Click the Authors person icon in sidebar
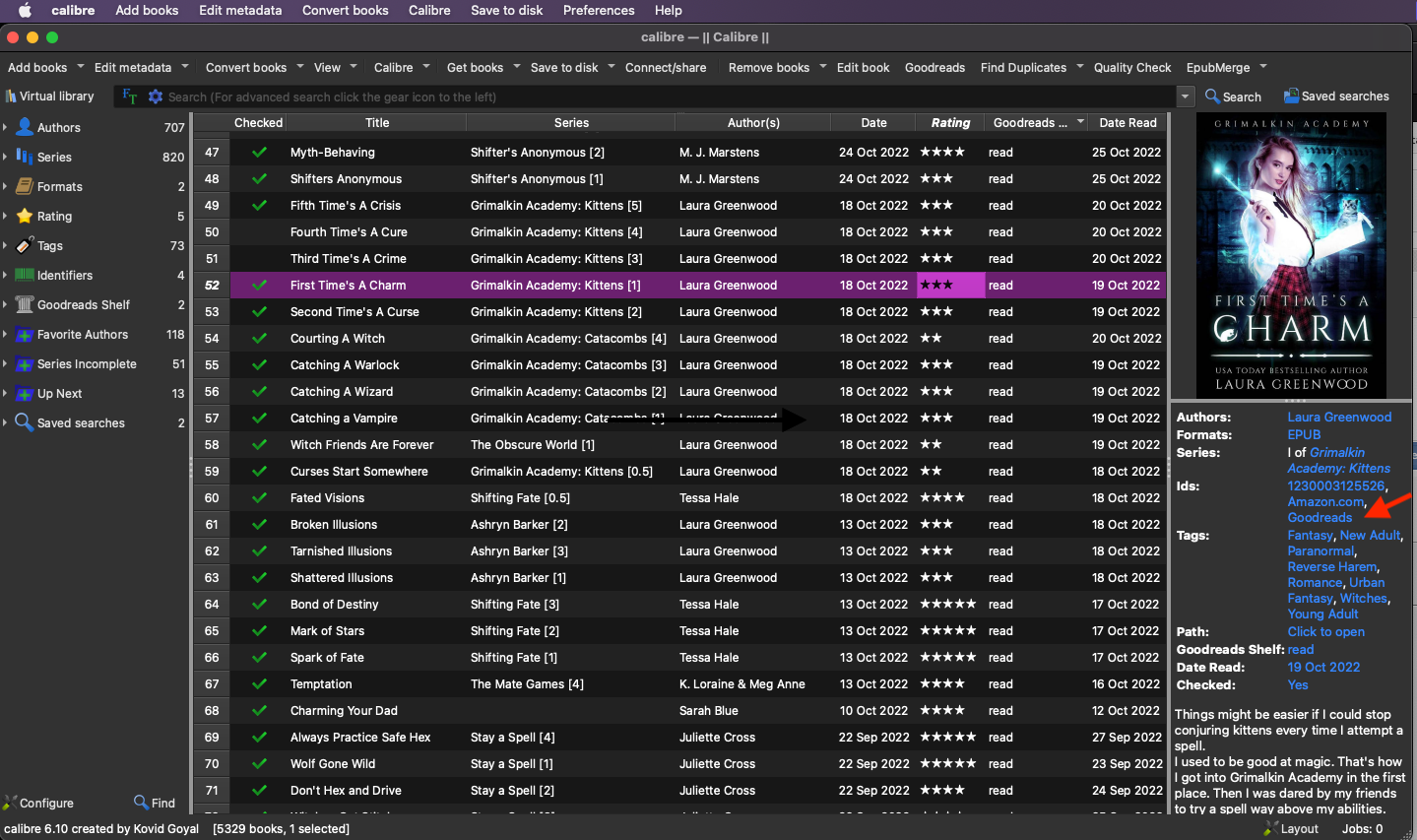Viewport: 1417px width, 840px height. click(25, 127)
